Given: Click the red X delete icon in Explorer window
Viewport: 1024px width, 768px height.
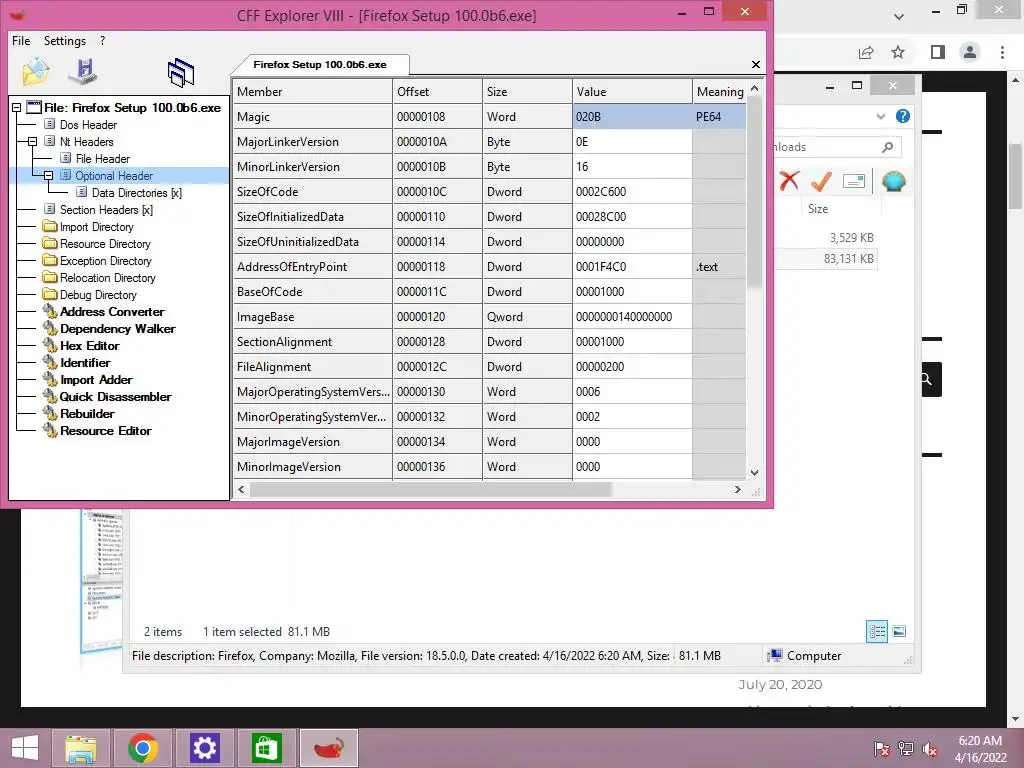Looking at the screenshot, I should (790, 180).
